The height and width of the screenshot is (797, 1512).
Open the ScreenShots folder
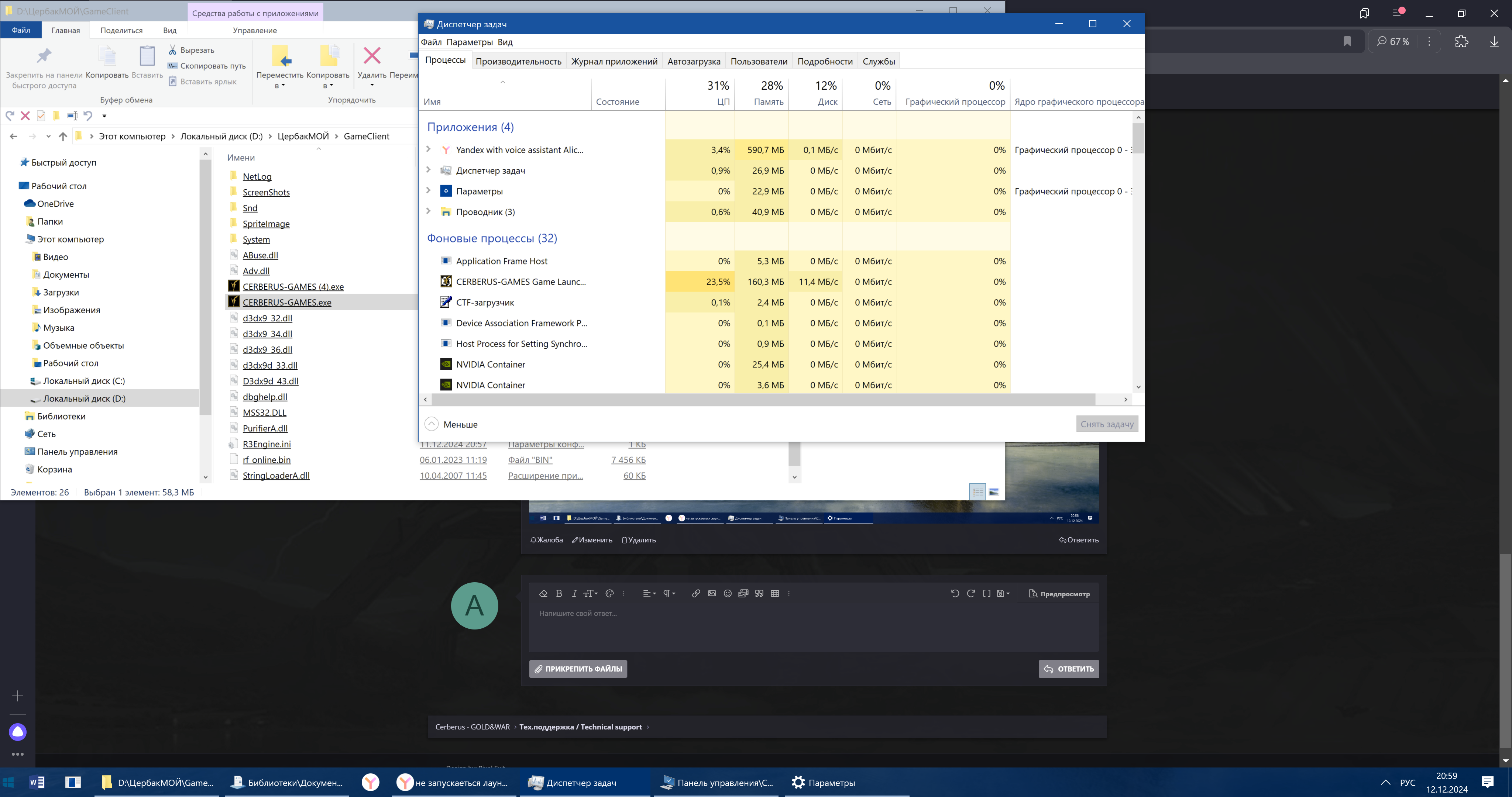point(266,192)
